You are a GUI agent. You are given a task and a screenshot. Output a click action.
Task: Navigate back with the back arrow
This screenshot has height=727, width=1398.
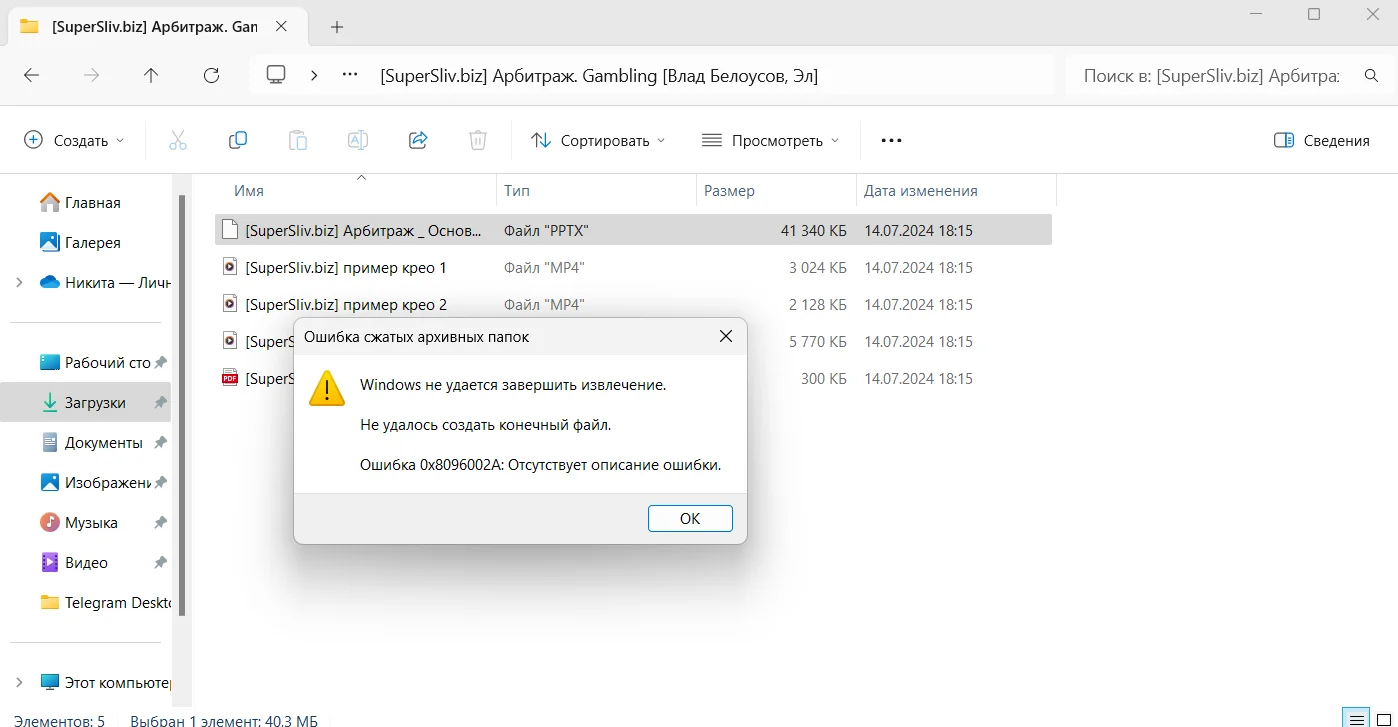[32, 75]
